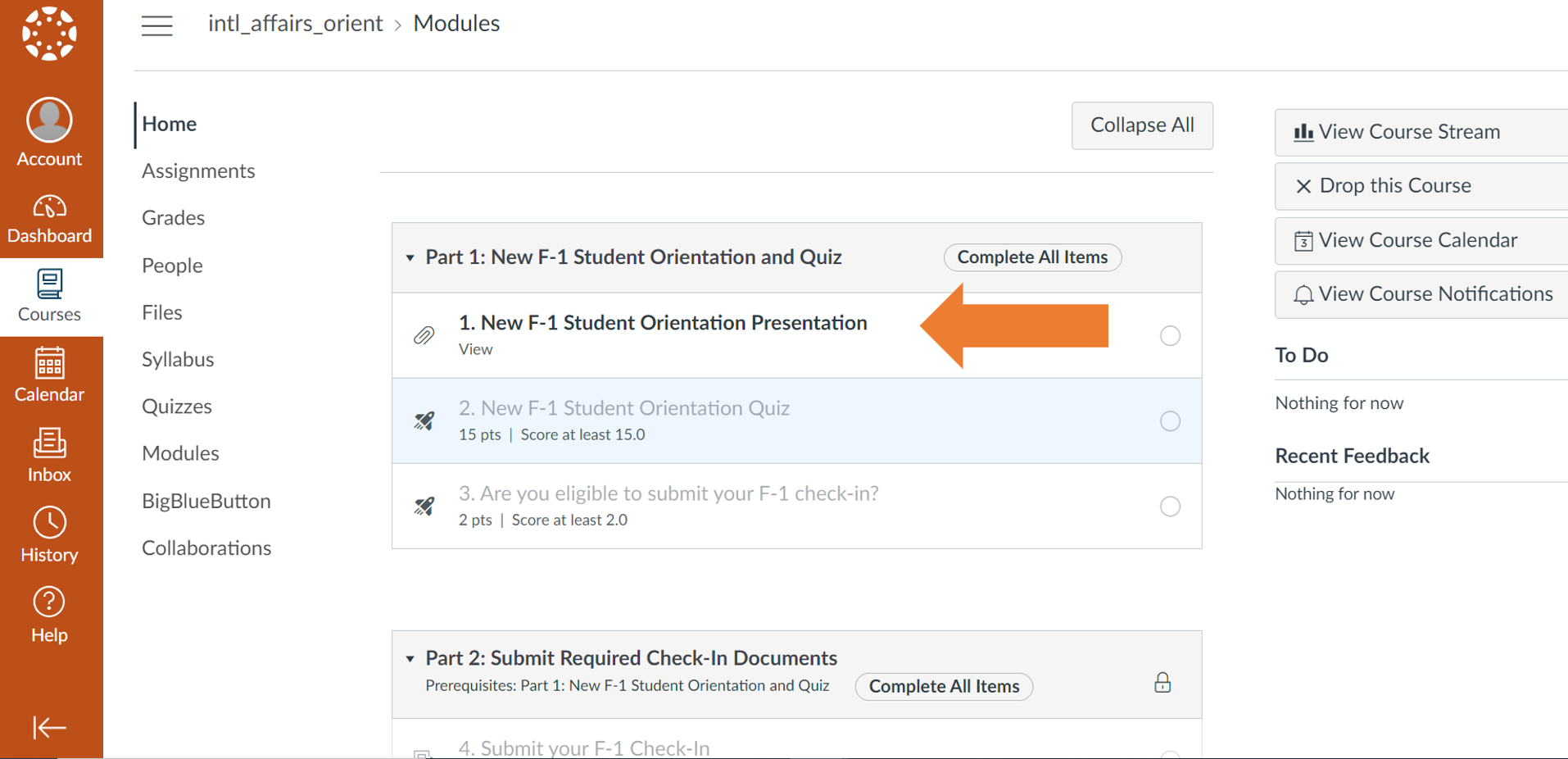Open the History clock icon

[x=49, y=535]
